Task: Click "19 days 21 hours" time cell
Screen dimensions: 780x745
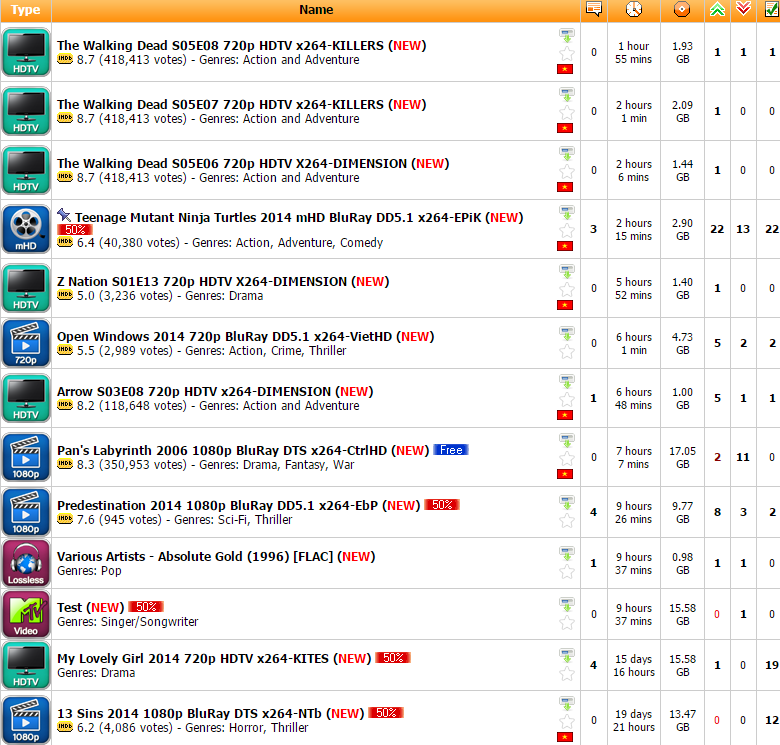Action: (634, 721)
